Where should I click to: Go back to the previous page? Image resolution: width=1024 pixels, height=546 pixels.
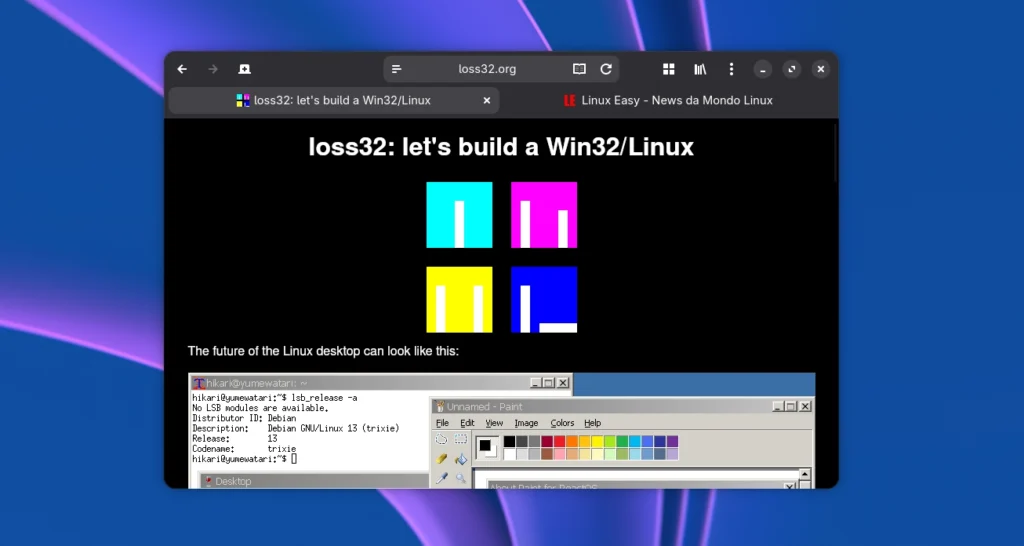182,69
